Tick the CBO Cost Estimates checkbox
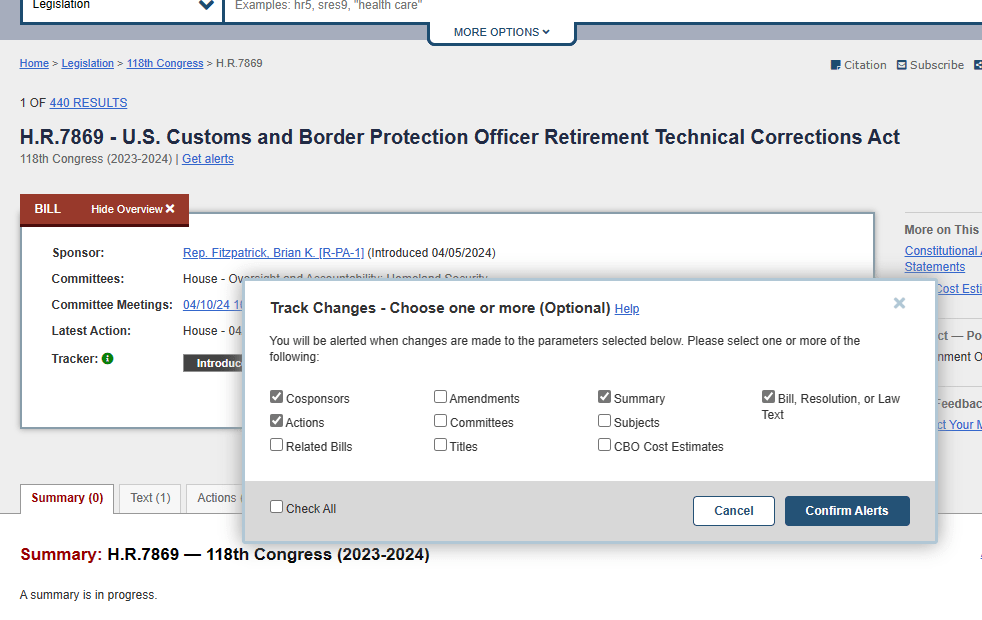Viewport: 982px width, 620px height. (x=605, y=445)
